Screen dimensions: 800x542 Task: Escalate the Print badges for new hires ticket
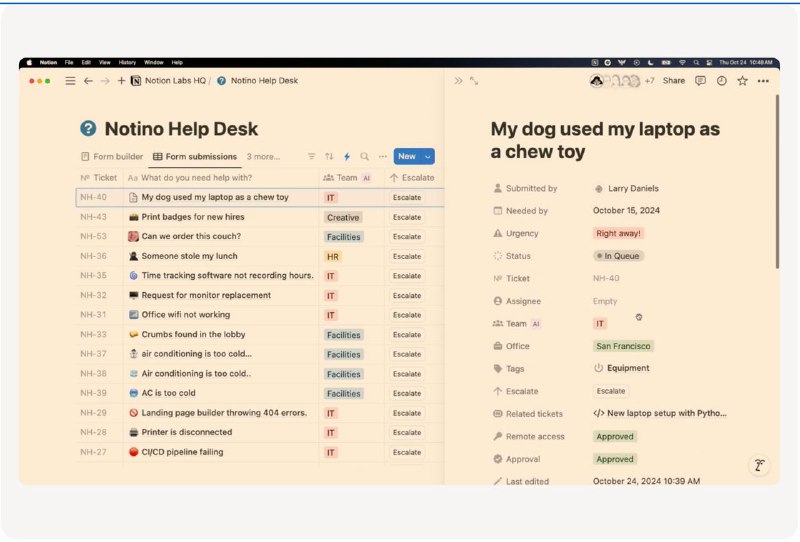(x=407, y=217)
